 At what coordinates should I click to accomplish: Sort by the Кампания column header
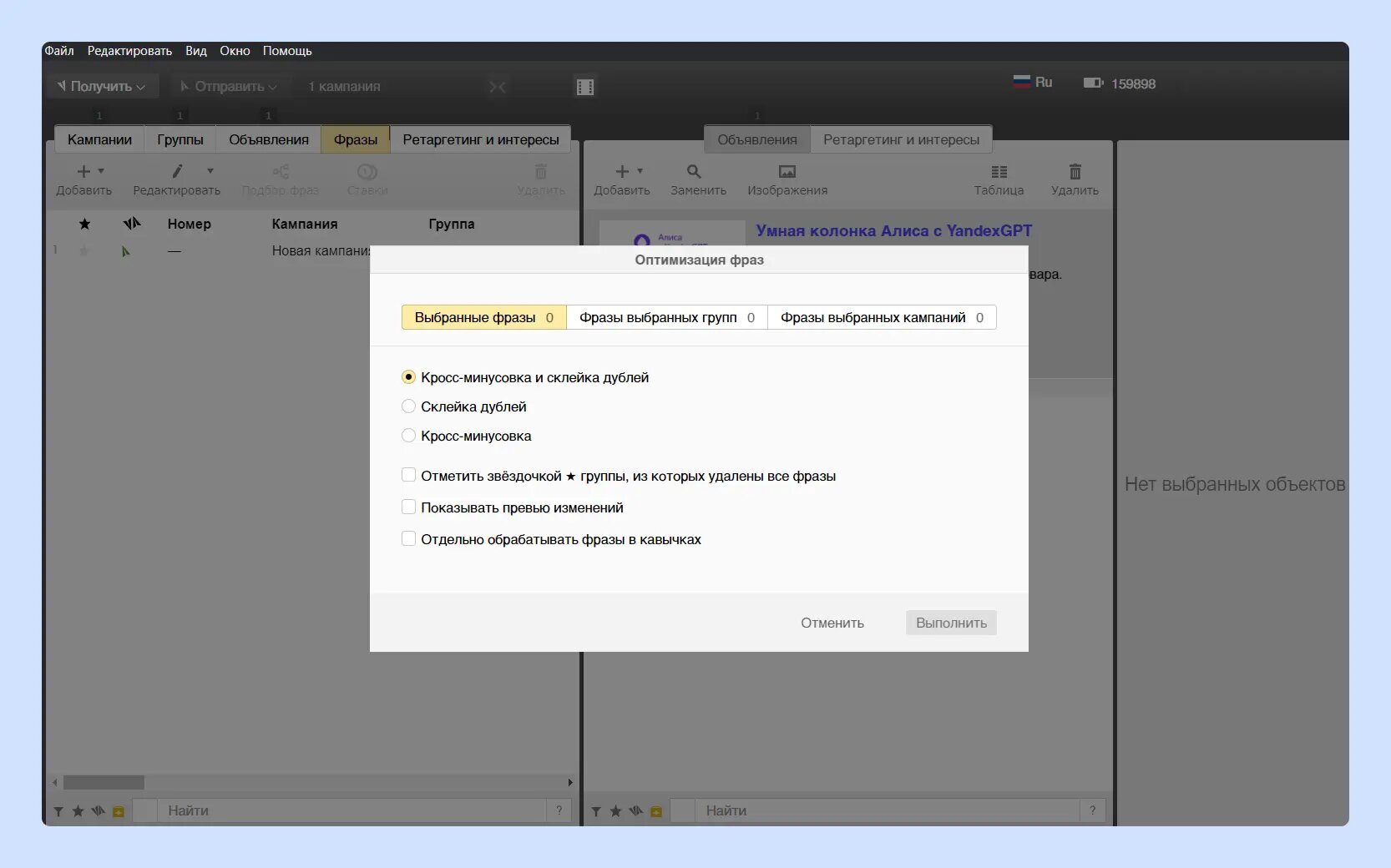305,224
